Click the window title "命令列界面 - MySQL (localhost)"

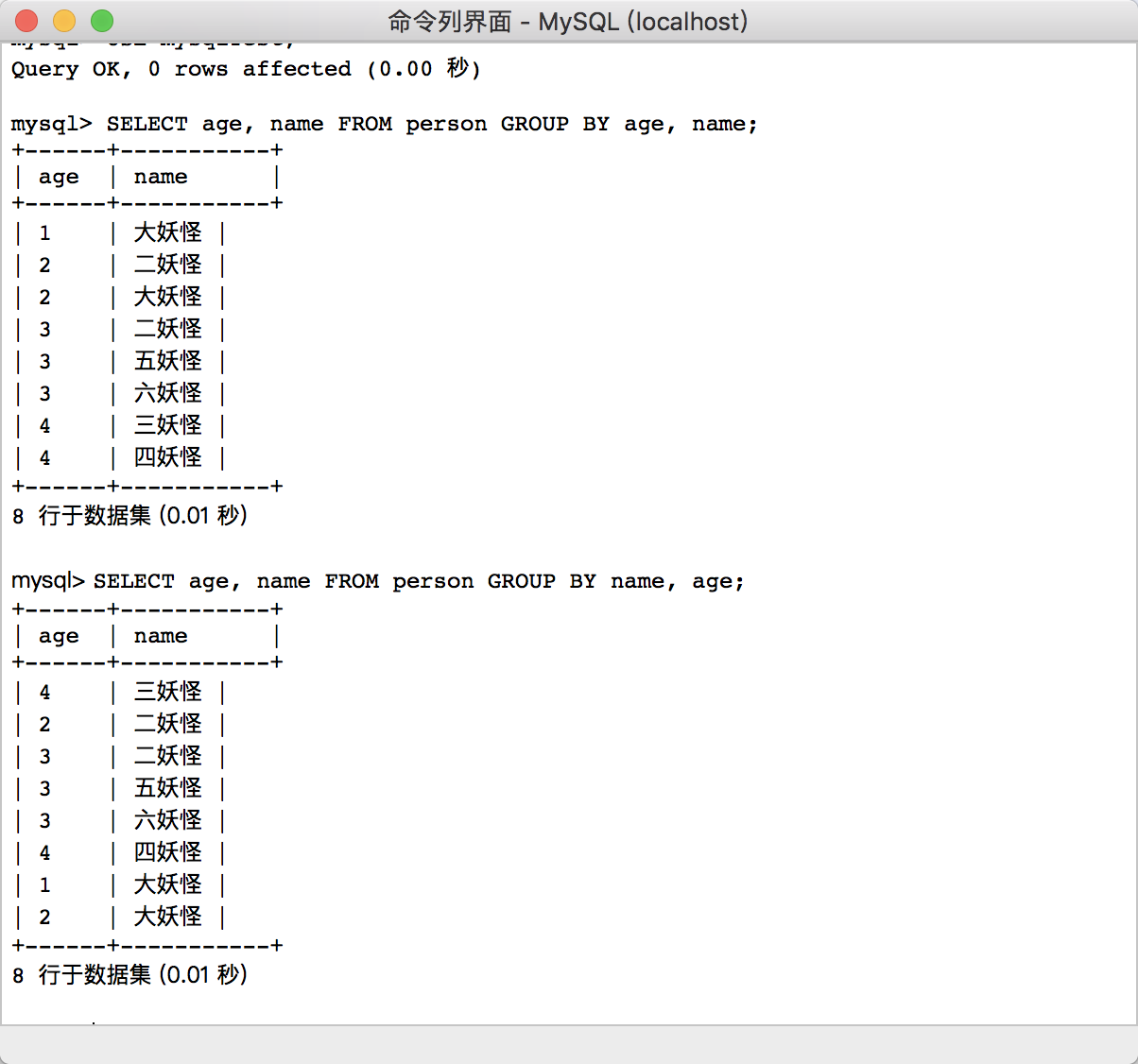coord(568,21)
